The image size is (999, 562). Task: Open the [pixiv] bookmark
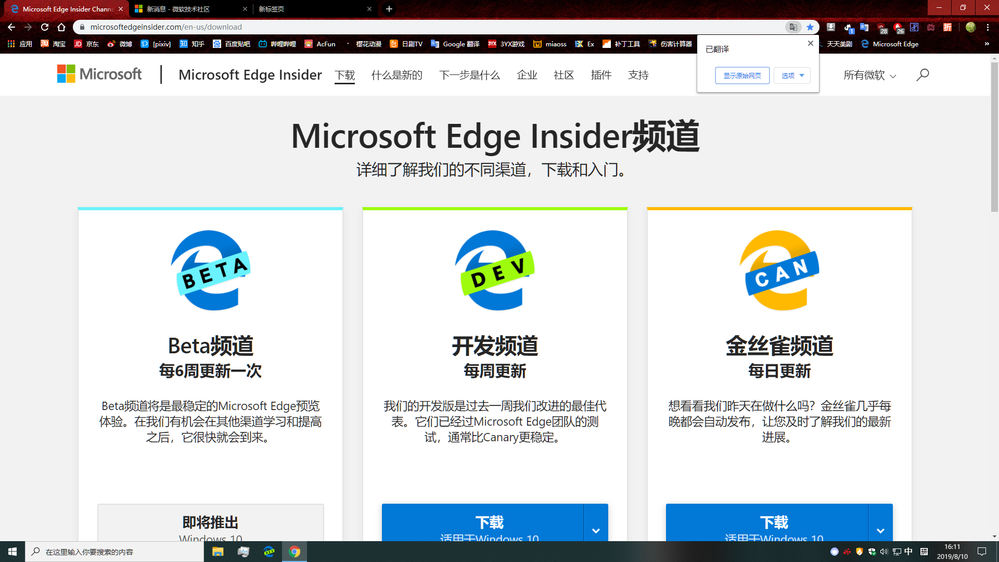(156, 44)
